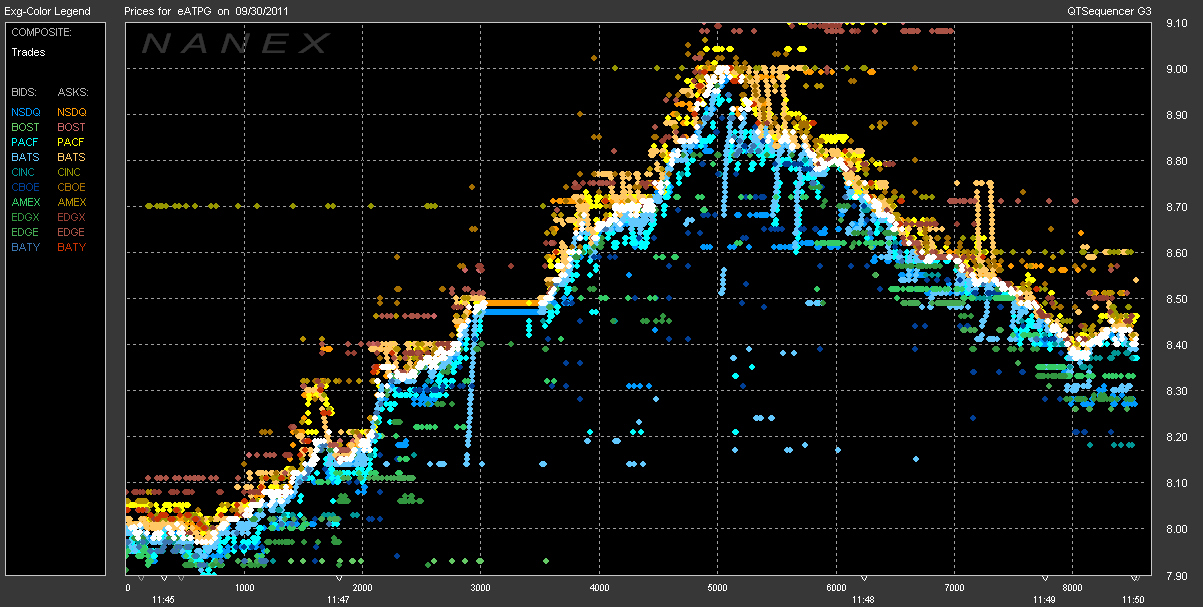Click the 8.90 price axis label
Screen dimensions: 1203x607
(x=1176, y=114)
